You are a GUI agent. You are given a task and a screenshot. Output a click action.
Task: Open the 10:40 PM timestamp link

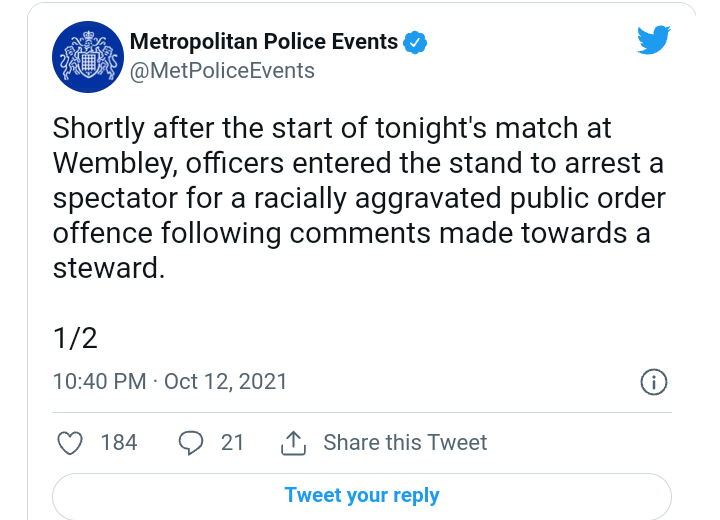click(x=100, y=382)
